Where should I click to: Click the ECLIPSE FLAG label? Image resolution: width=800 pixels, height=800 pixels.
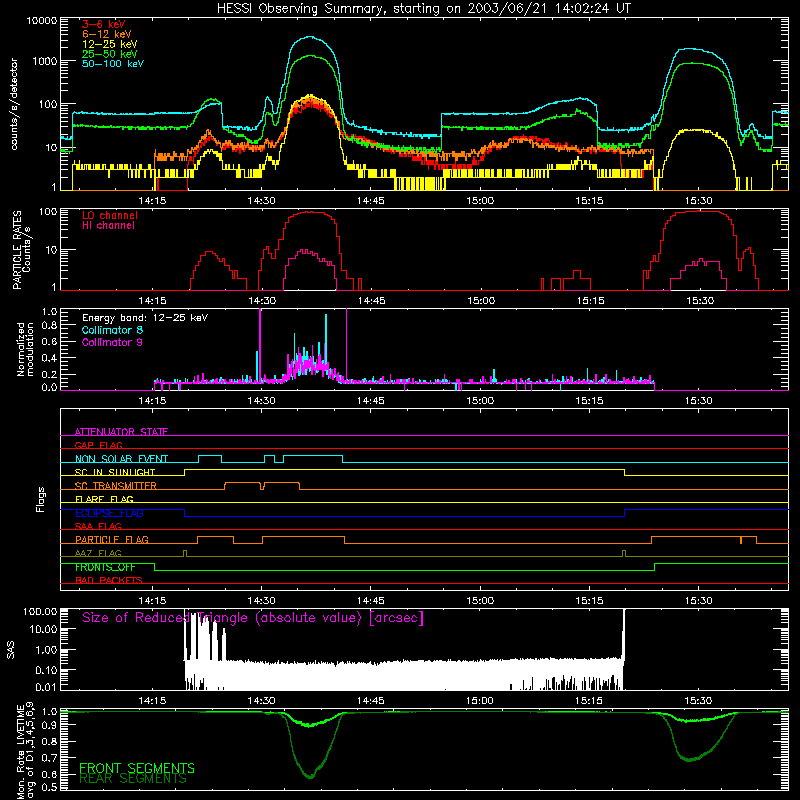click(x=109, y=513)
